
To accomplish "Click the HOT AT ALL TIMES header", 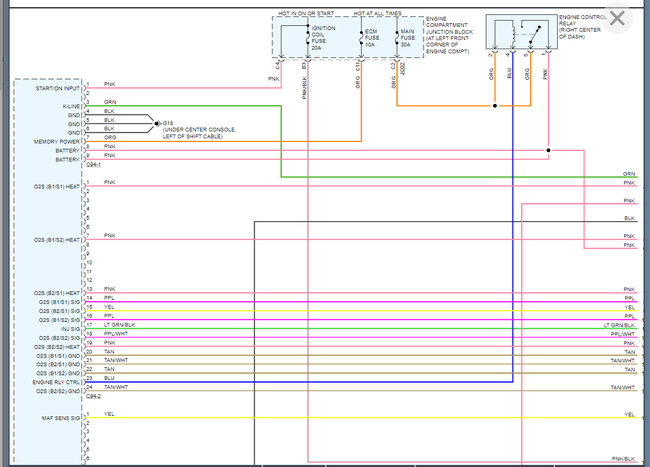I will pos(377,13).
